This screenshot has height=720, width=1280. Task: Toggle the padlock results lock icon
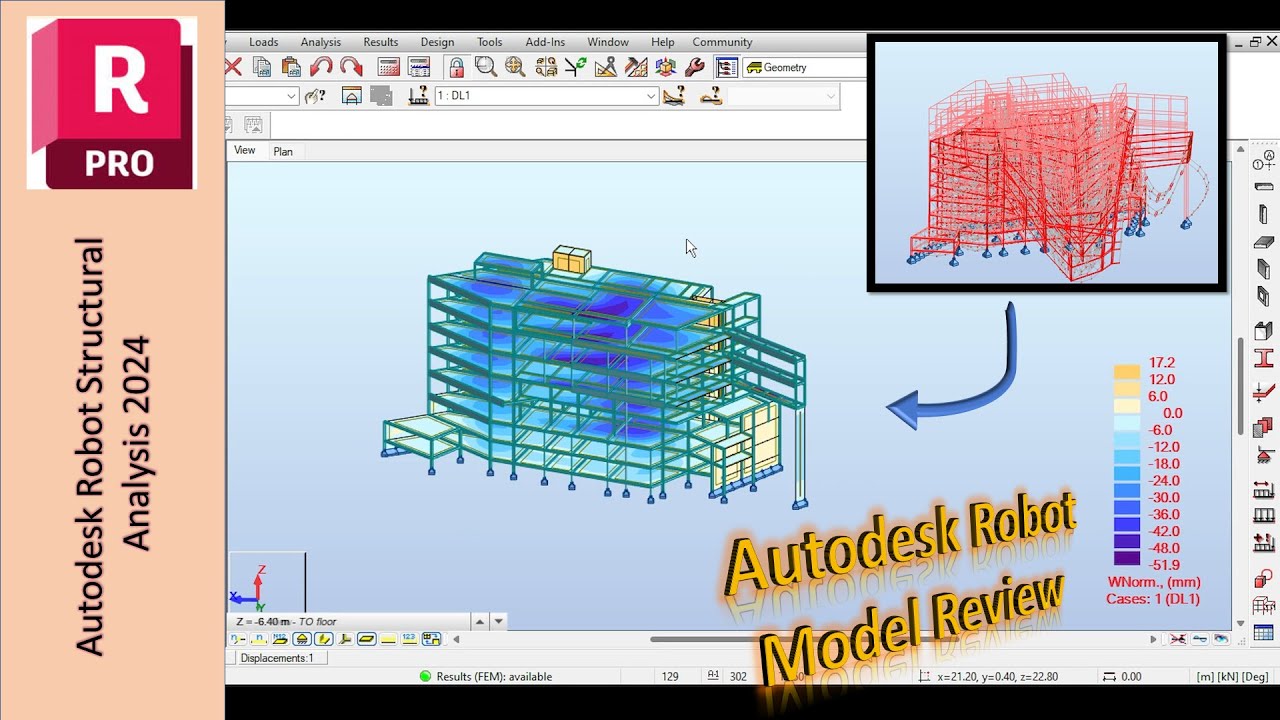click(456, 67)
